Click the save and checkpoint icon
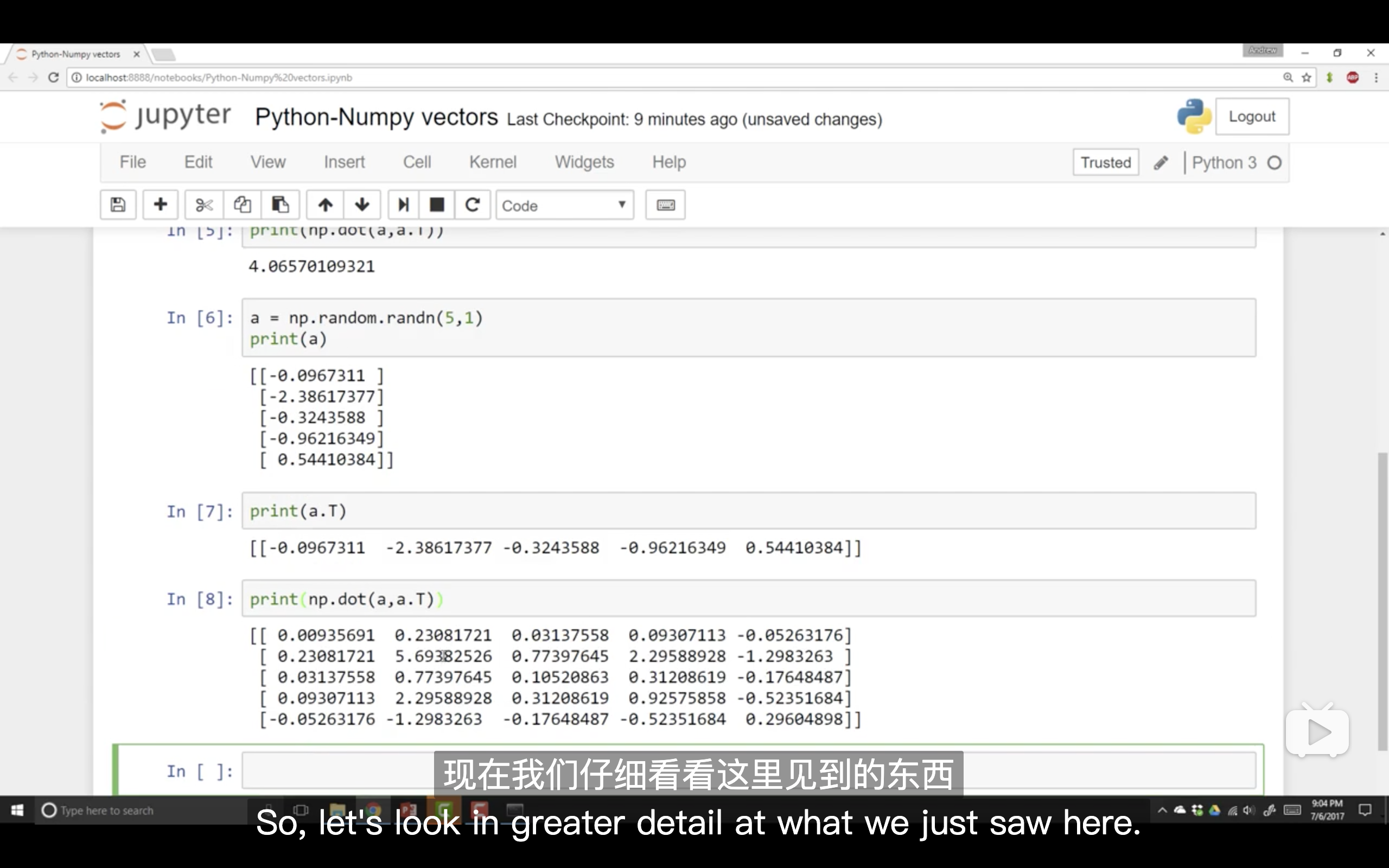Screen dimensions: 1389x868 coord(118,205)
